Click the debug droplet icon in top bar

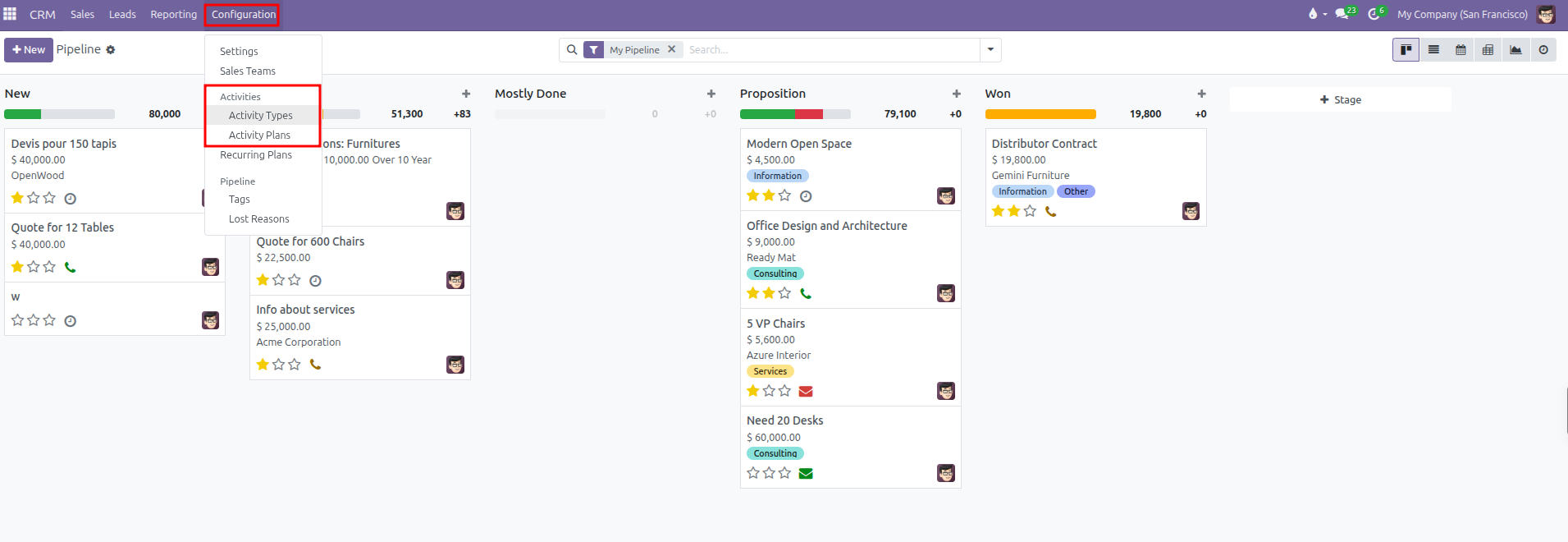tap(1313, 14)
